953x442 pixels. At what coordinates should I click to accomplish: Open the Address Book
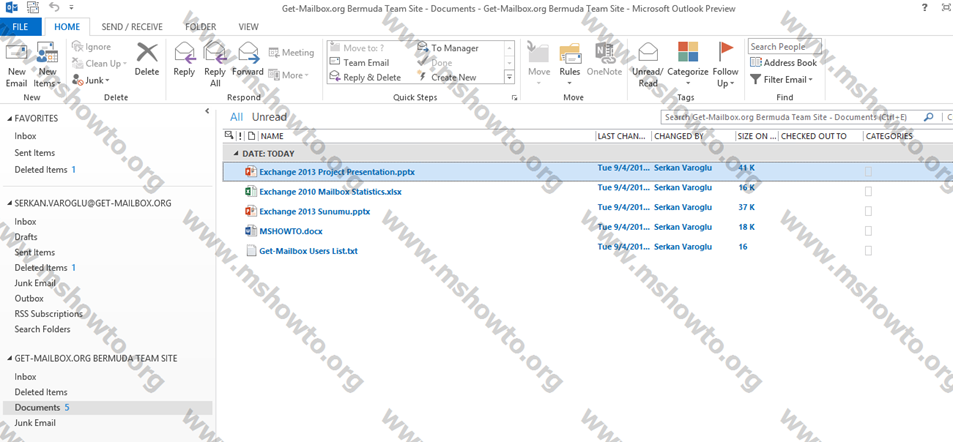pos(783,63)
